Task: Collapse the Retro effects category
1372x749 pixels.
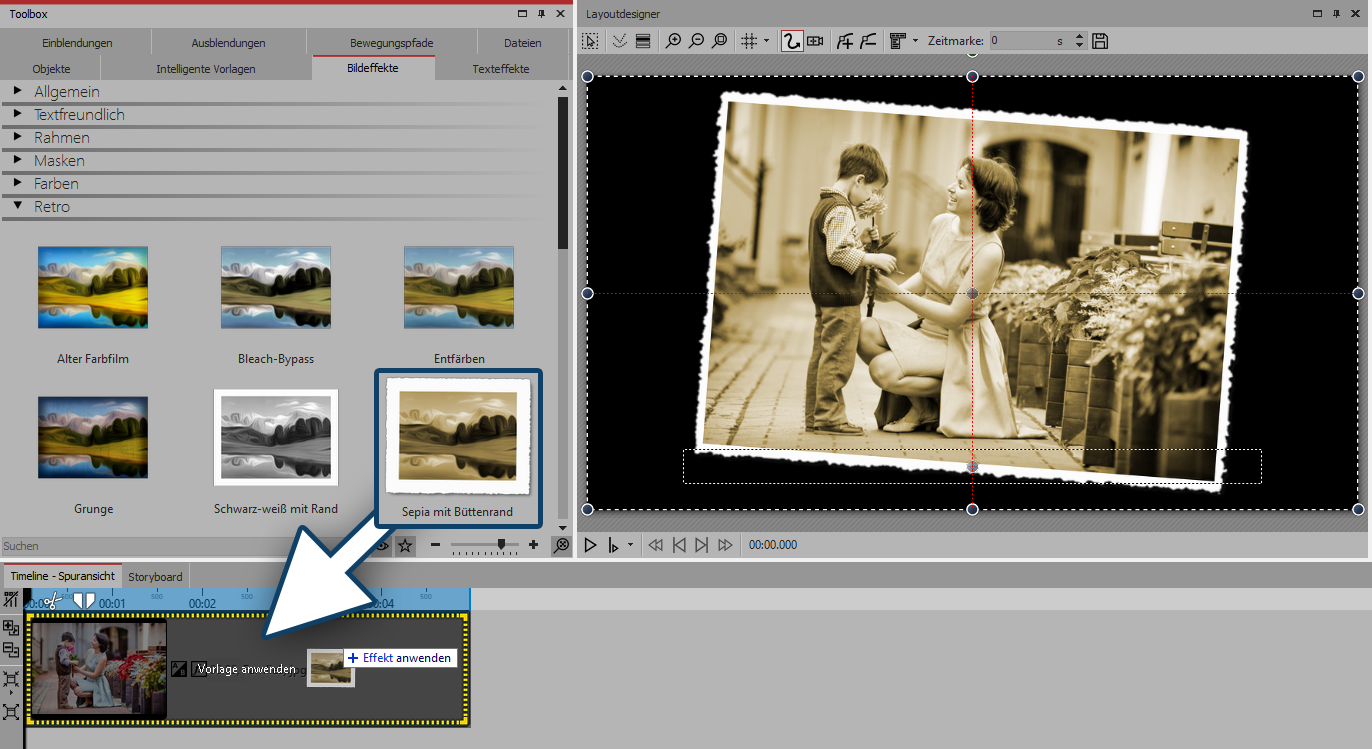Action: (18, 207)
